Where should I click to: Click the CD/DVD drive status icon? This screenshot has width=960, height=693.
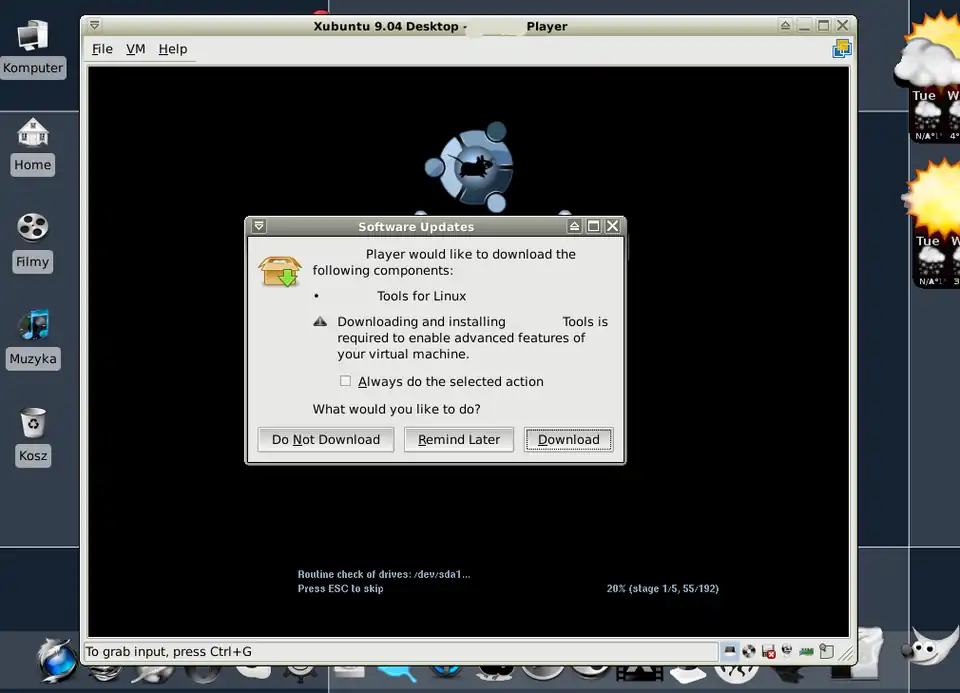(749, 652)
